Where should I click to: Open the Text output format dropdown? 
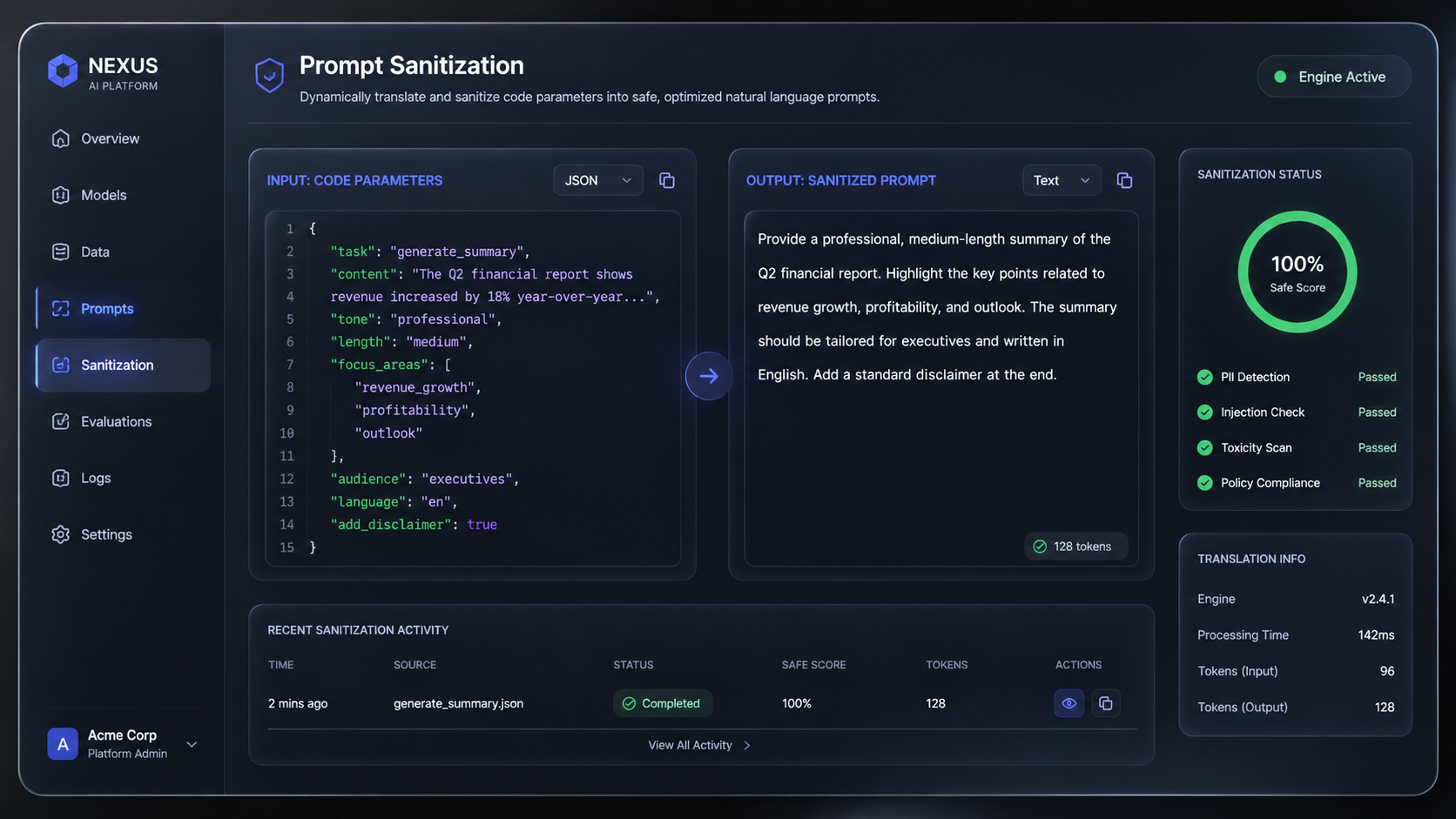(x=1062, y=180)
